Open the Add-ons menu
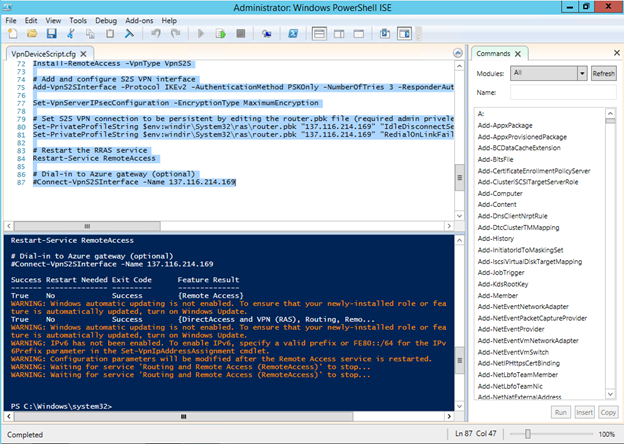The width and height of the screenshot is (624, 444). tap(139, 21)
